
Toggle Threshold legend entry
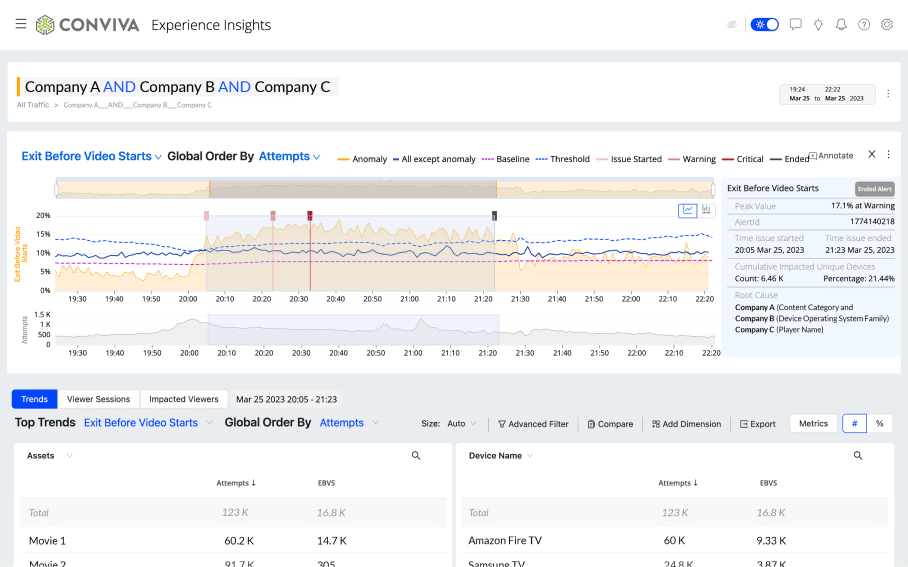click(x=562, y=159)
